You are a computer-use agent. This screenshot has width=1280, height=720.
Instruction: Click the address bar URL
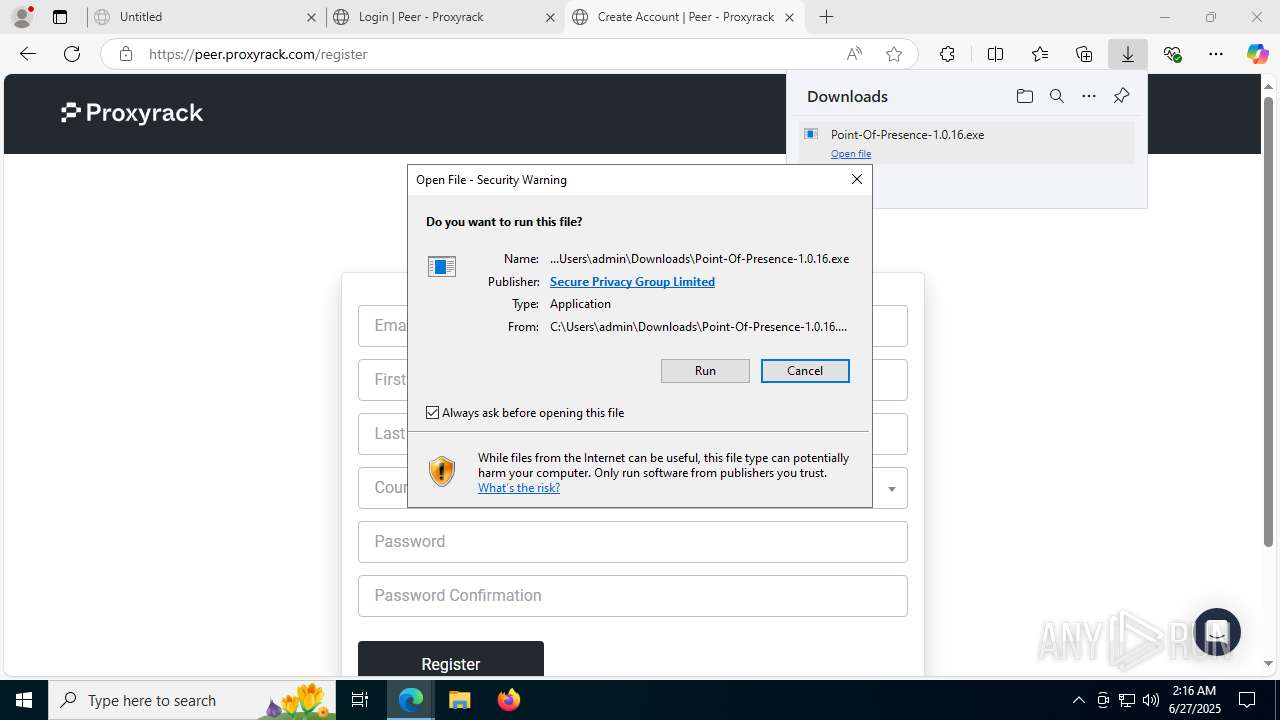click(258, 54)
